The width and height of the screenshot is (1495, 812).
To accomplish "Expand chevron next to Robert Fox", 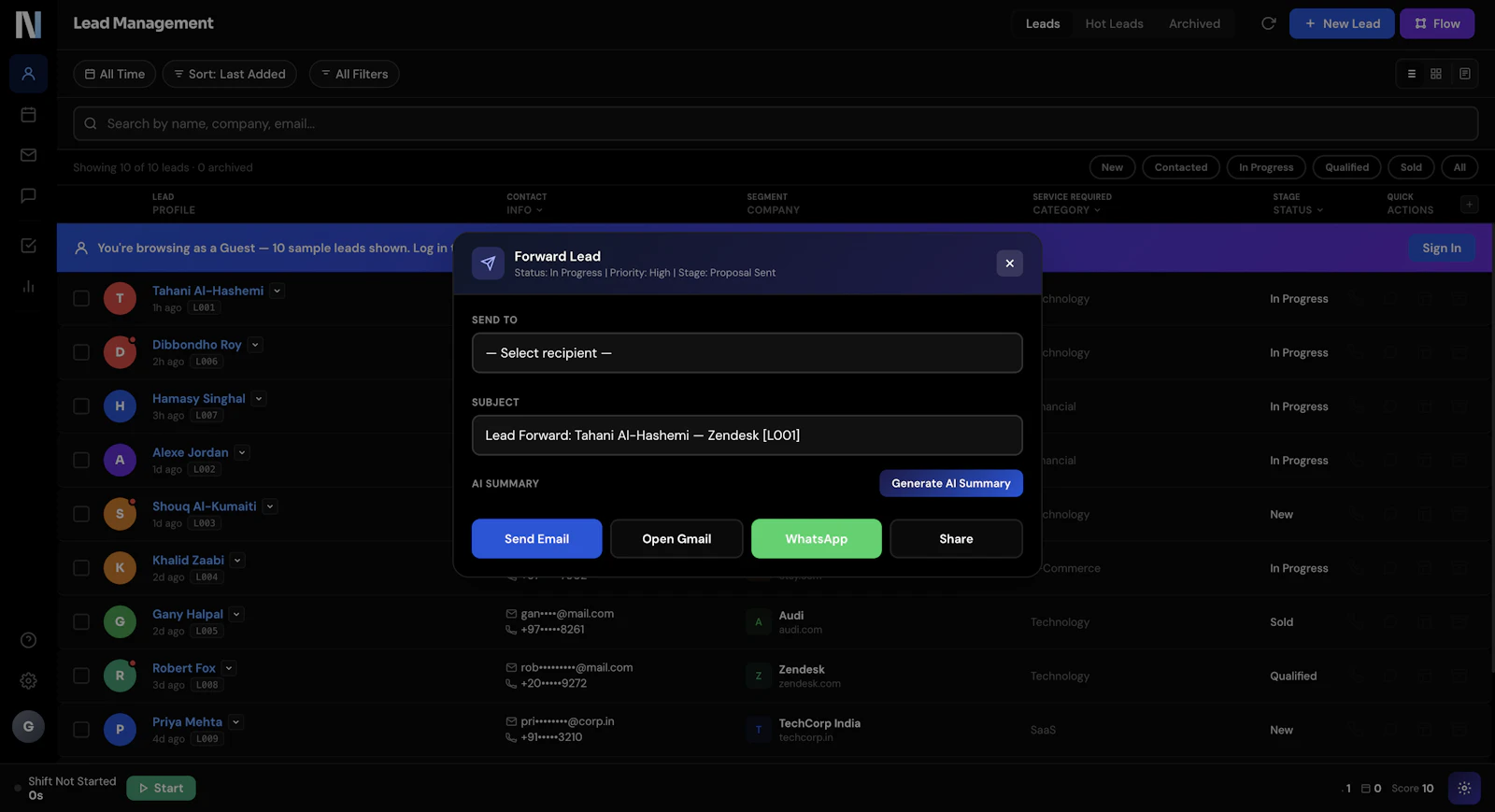I will pos(229,668).
